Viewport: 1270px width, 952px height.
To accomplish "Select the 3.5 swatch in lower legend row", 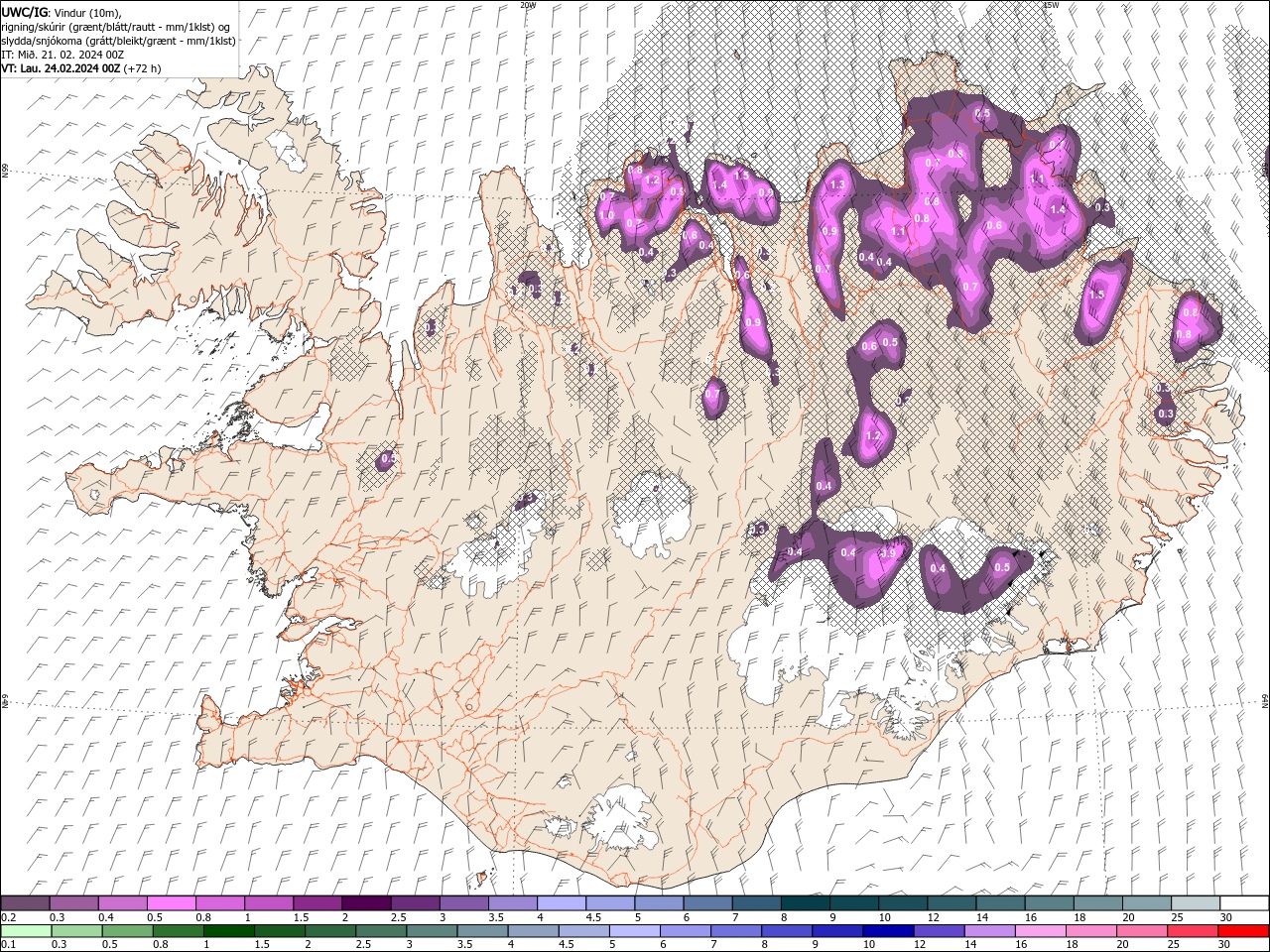I will [482, 930].
